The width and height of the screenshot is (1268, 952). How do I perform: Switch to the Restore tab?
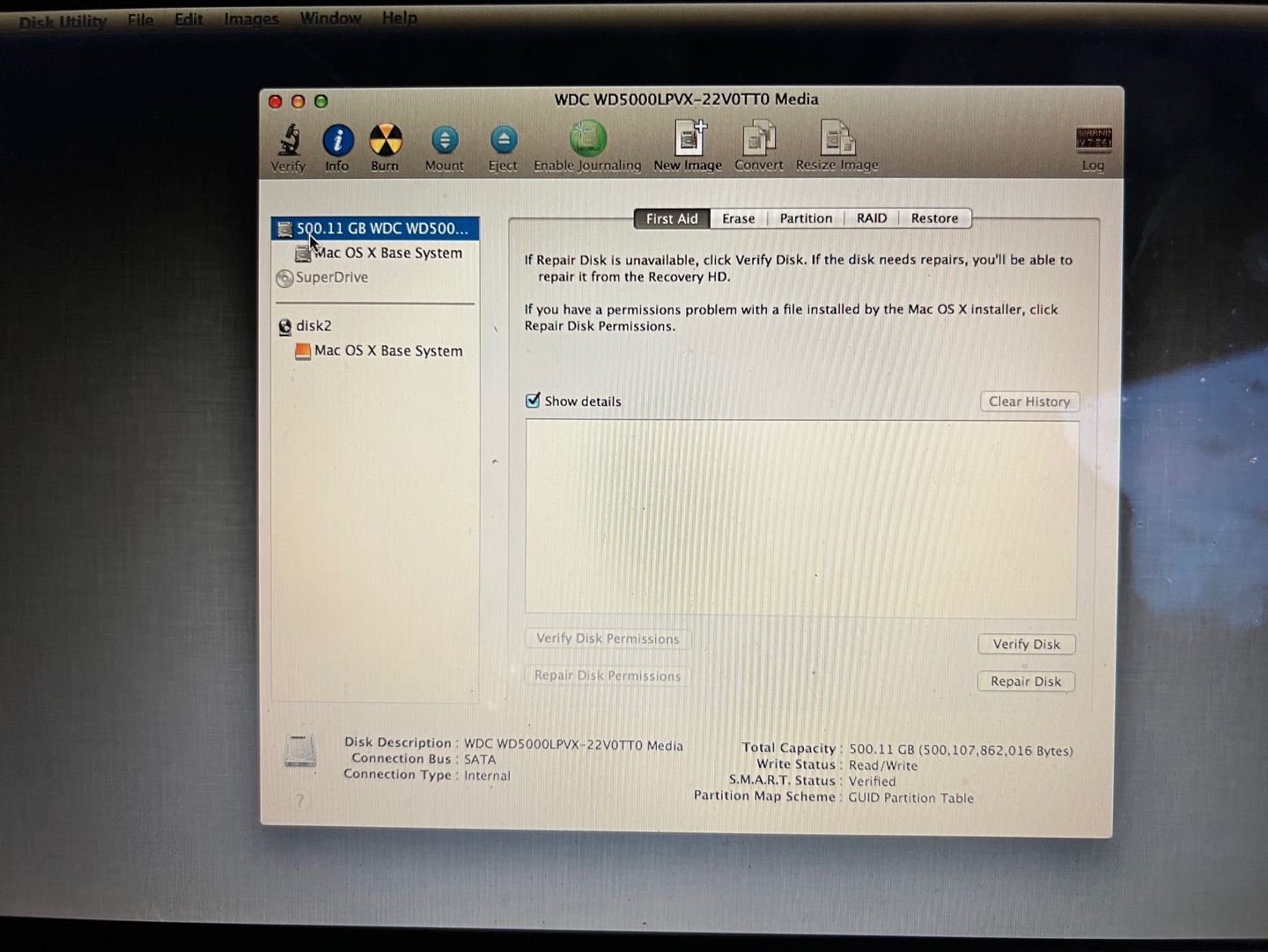(x=934, y=218)
